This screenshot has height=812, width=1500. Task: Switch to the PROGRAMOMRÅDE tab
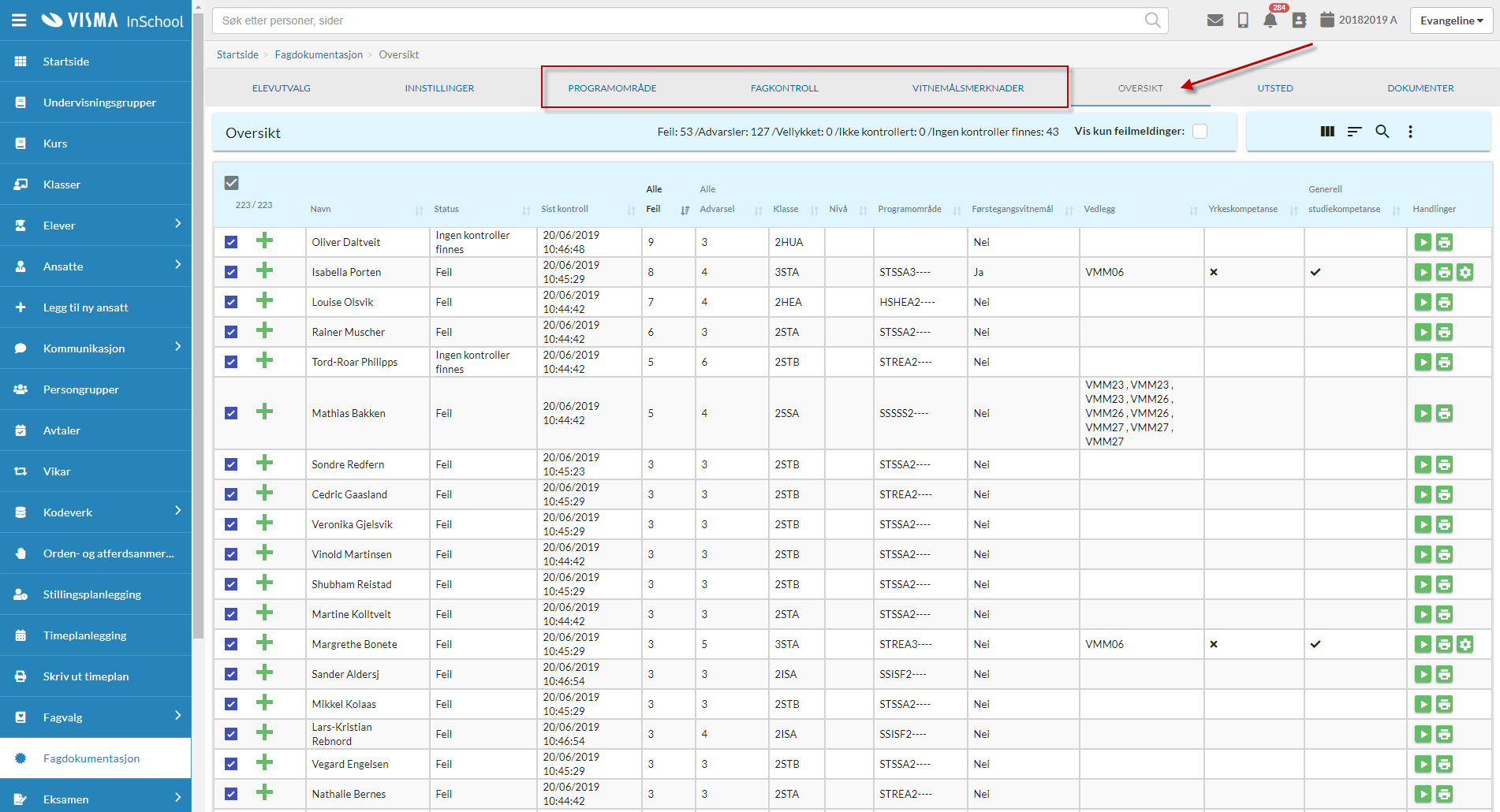pos(612,88)
